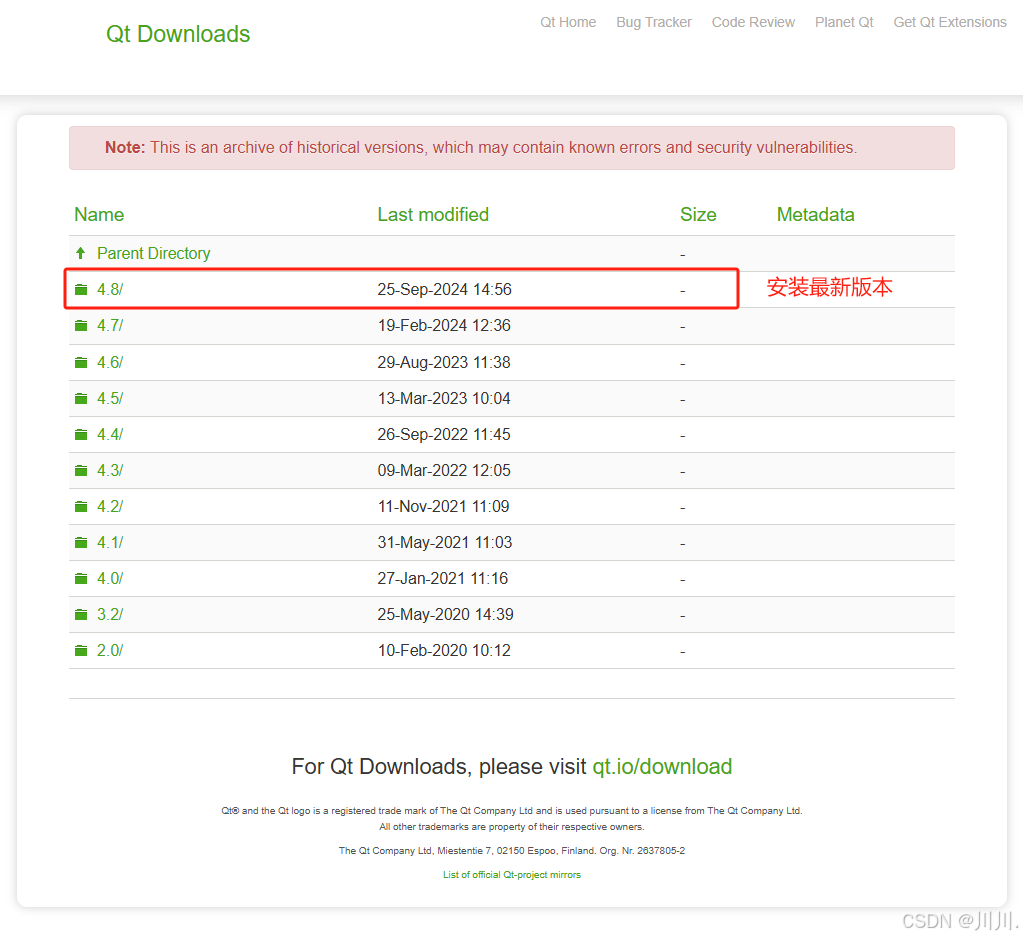
Task: Open Bug Tracker in top navigation
Action: tap(654, 22)
